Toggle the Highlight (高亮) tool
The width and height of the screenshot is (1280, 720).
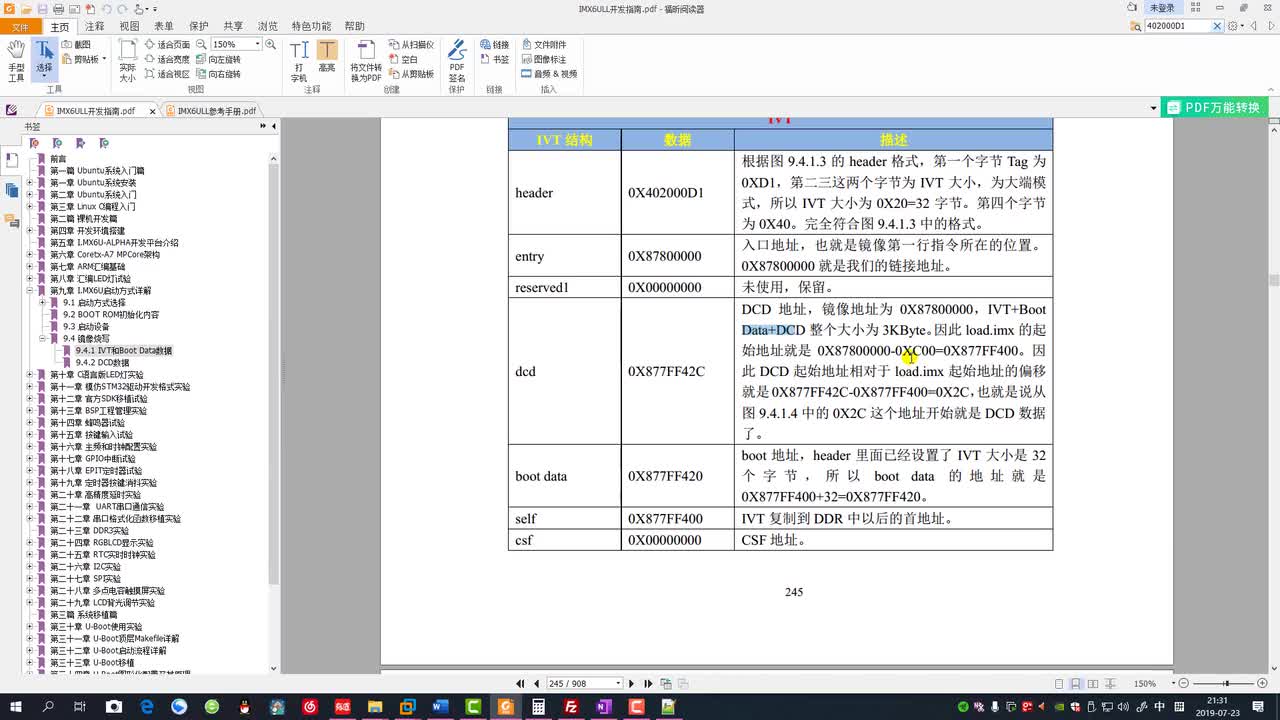[x=327, y=56]
